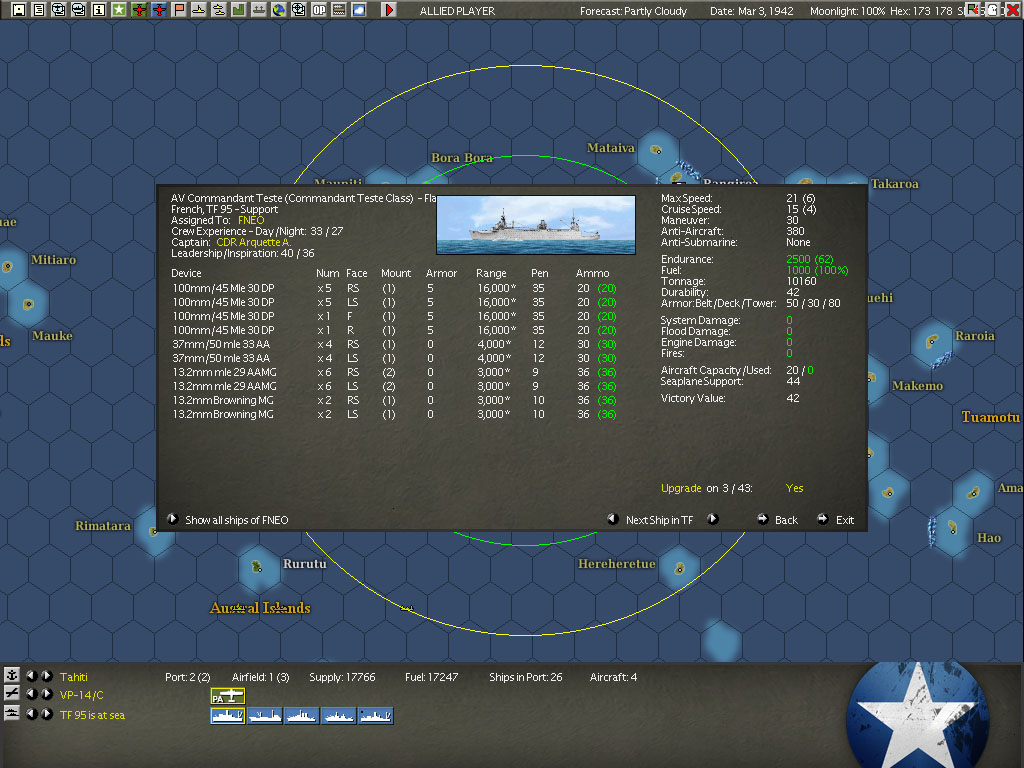This screenshot has width=1024, height=768.
Task: Click the 'Aircraft: 4' text
Action: 613,677
